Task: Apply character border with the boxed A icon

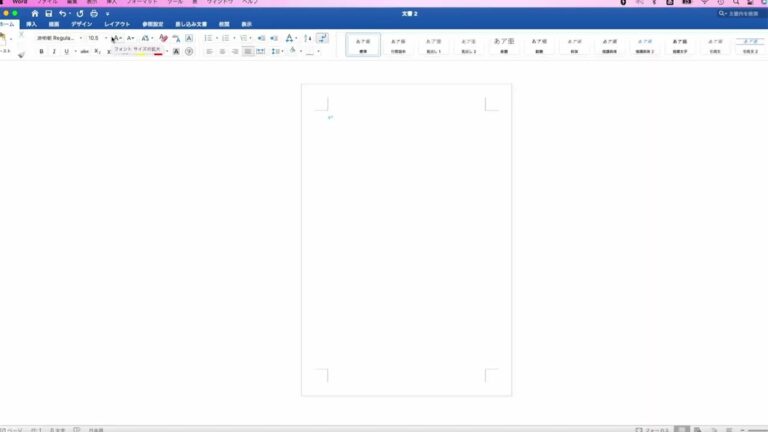Action: point(189,38)
